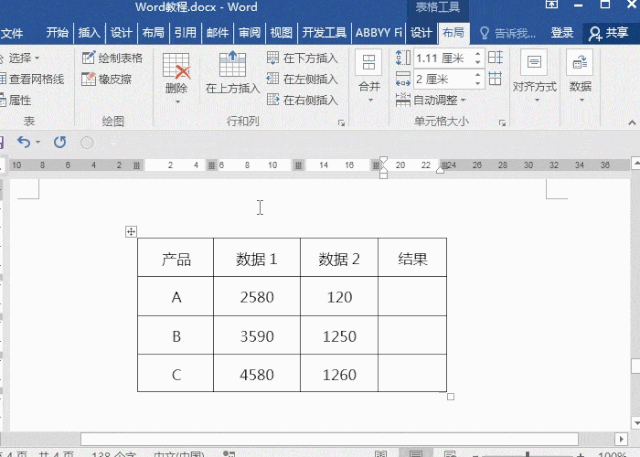Click the AutoFit (自动调整) icon
This screenshot has height=457, width=640.
(x=402, y=100)
